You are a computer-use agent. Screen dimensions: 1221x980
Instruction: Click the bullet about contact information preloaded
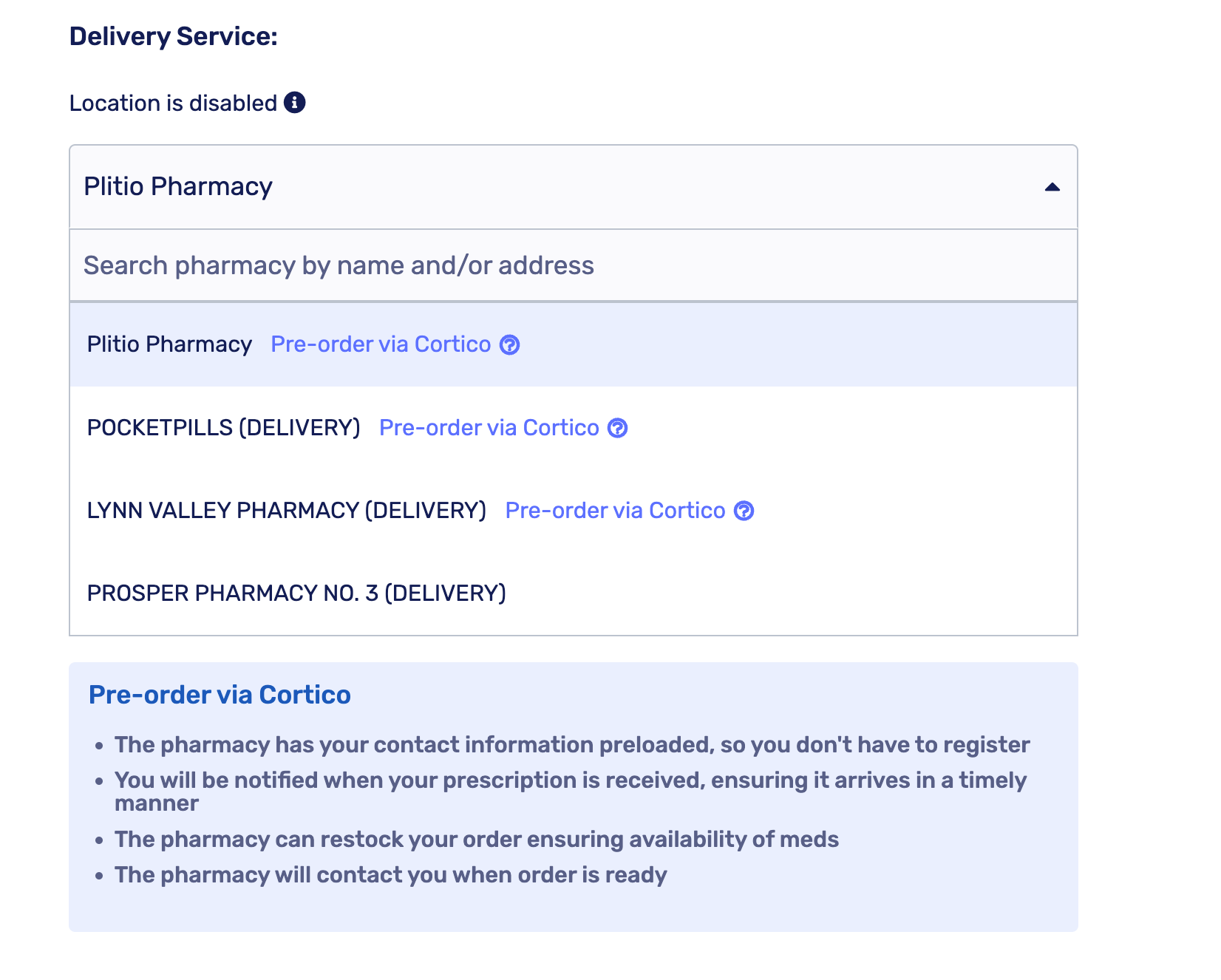pyautogui.click(x=571, y=745)
